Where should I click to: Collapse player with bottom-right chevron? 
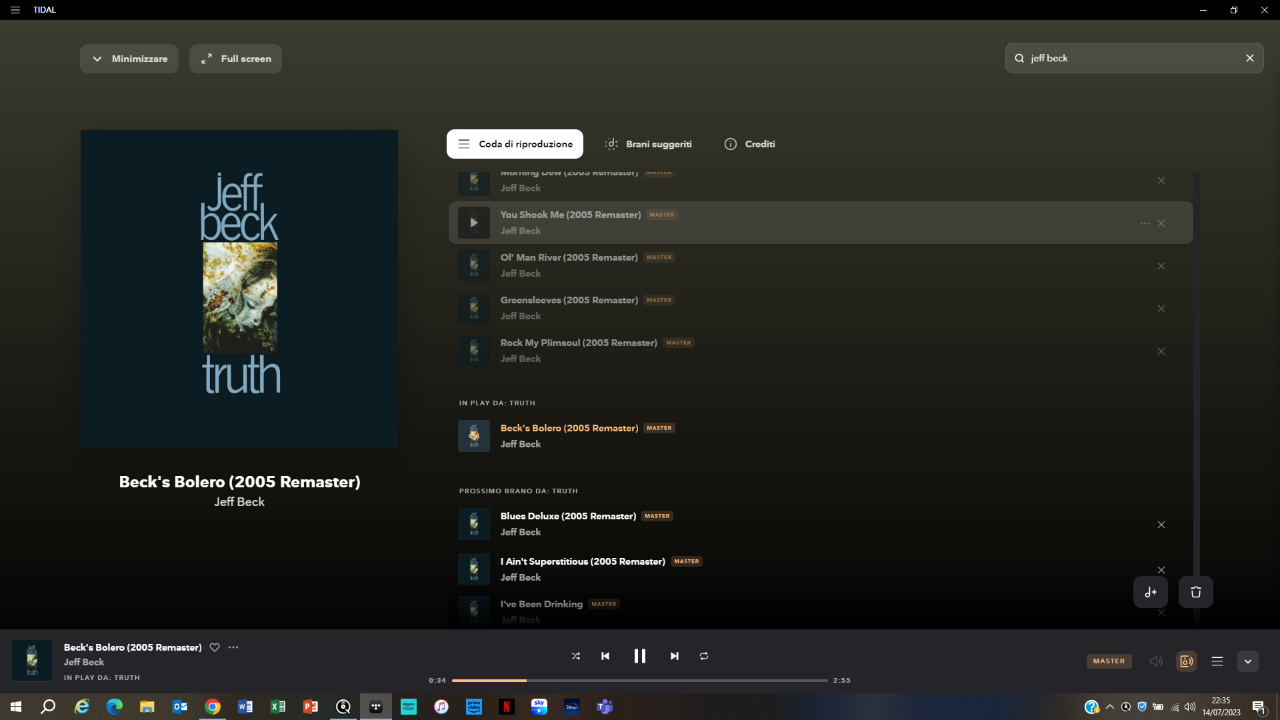pyautogui.click(x=1247, y=661)
